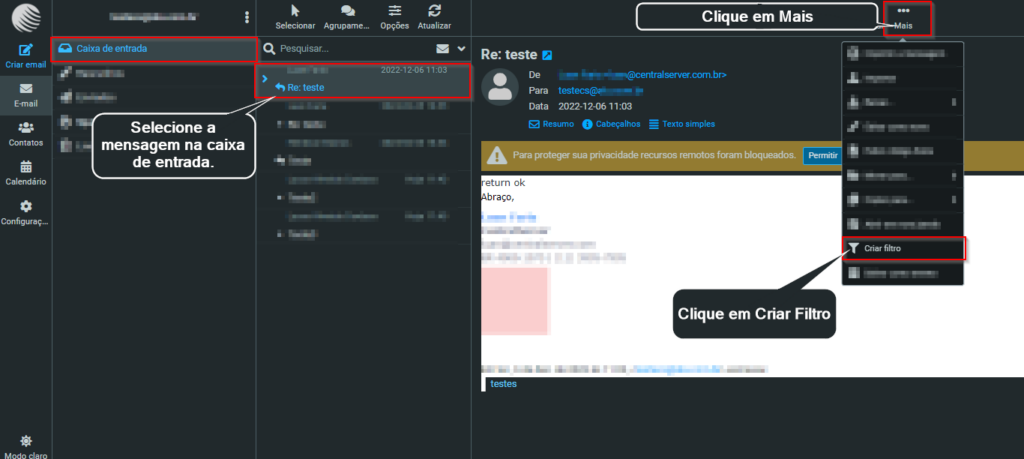Click the Agrupamento threads icon
Viewport: 1024px width, 459px height.
click(x=347, y=15)
